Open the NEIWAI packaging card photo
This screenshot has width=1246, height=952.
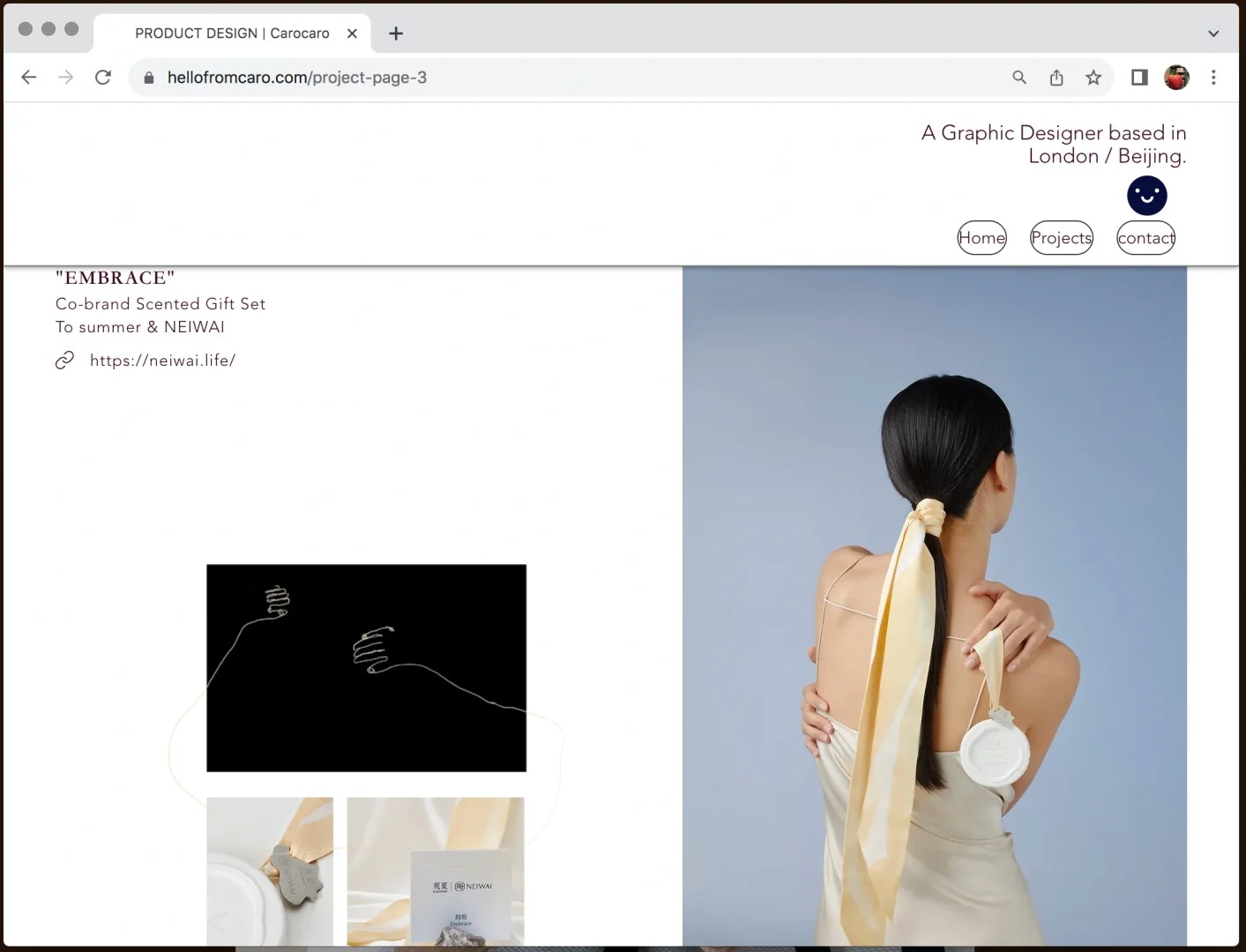pyautogui.click(x=436, y=872)
